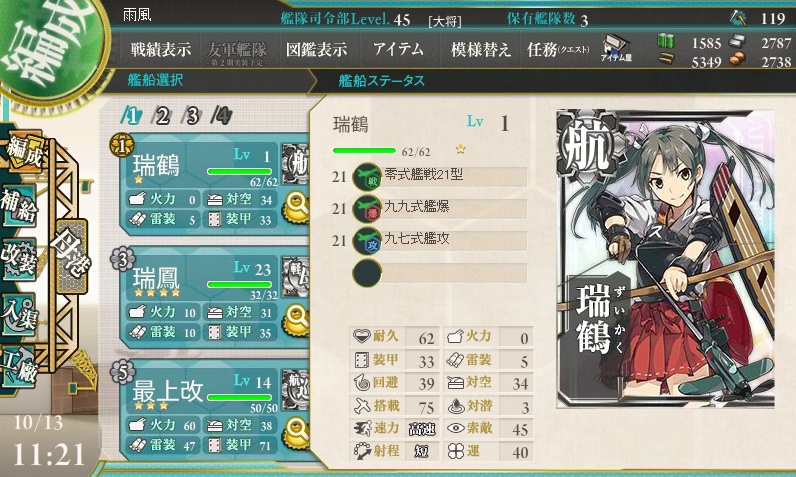Switch to fleet number 3 tab

tap(192, 116)
